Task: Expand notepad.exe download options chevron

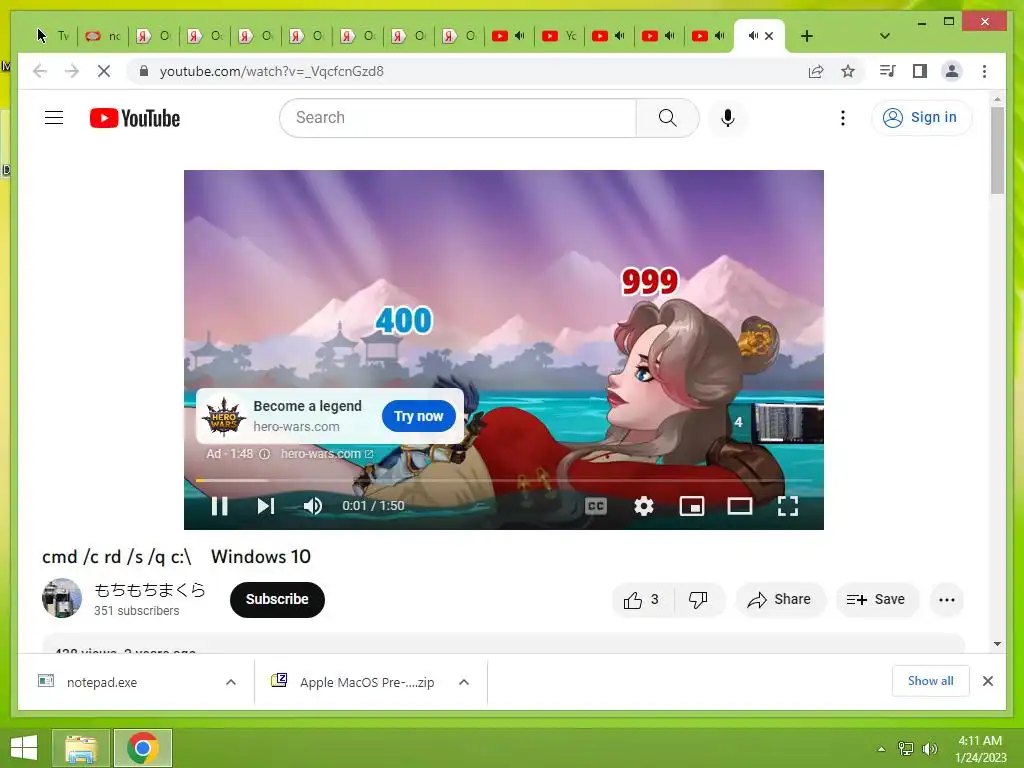Action: tap(231, 682)
